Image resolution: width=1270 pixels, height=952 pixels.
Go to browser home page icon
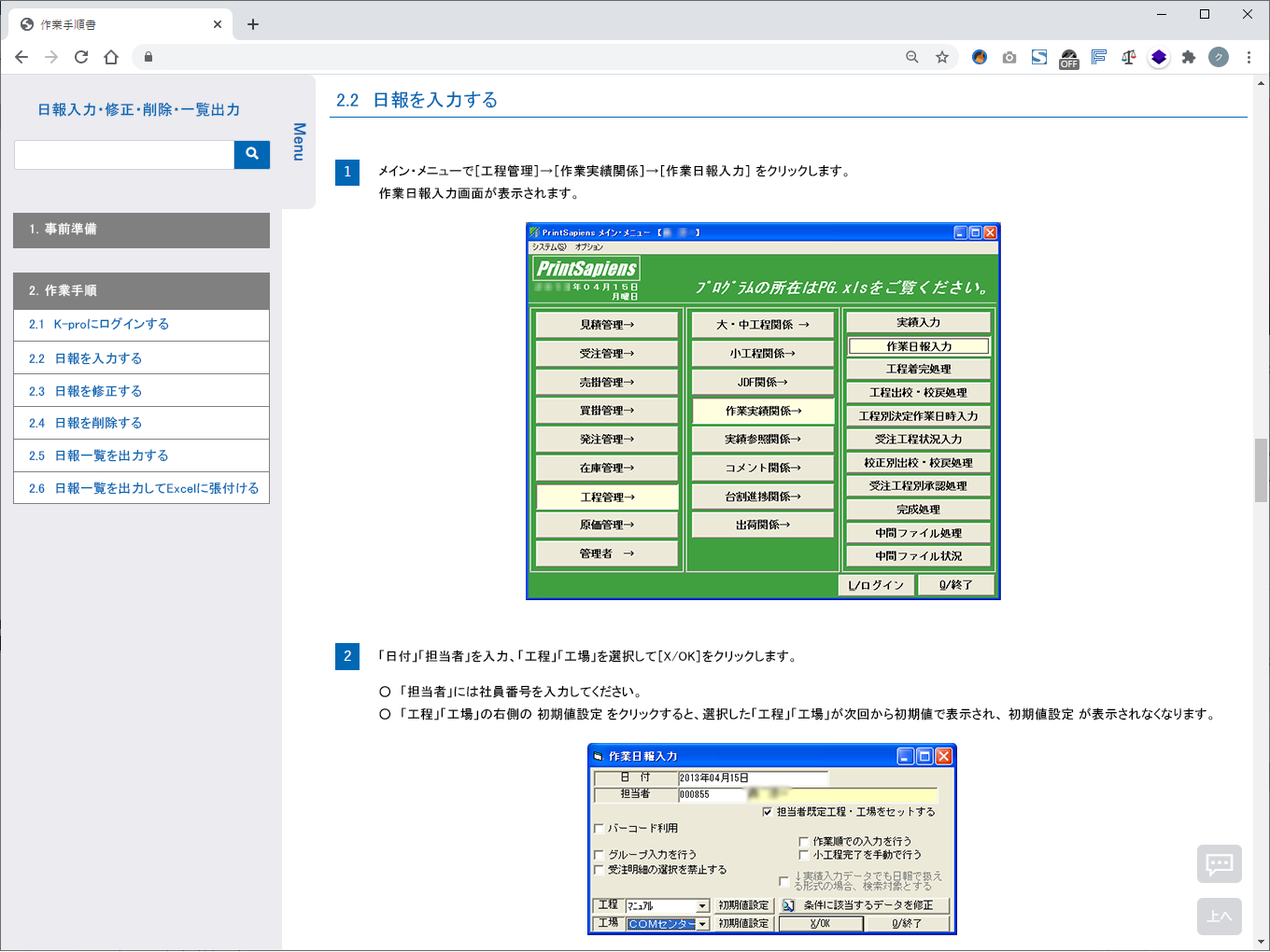111,57
